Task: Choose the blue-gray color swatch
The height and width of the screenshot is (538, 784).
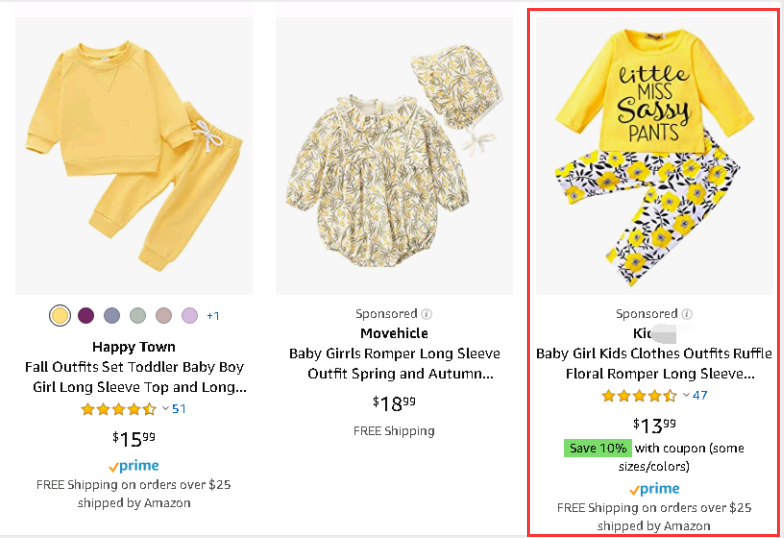Action: (x=112, y=316)
